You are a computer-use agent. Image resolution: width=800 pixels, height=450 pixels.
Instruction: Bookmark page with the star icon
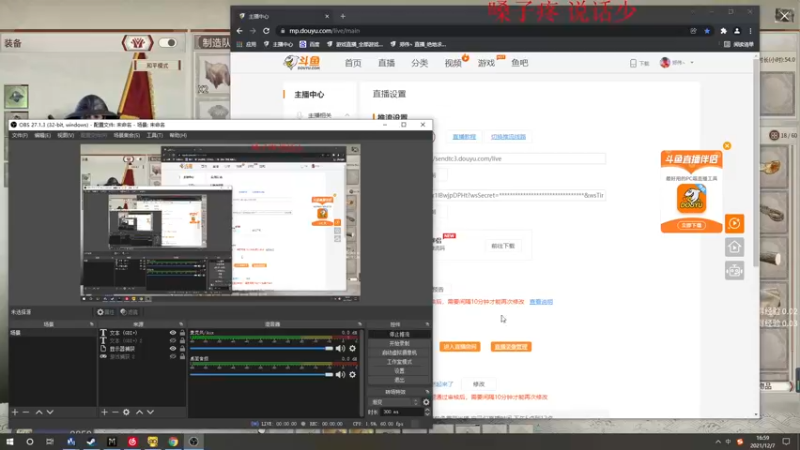tap(707, 31)
